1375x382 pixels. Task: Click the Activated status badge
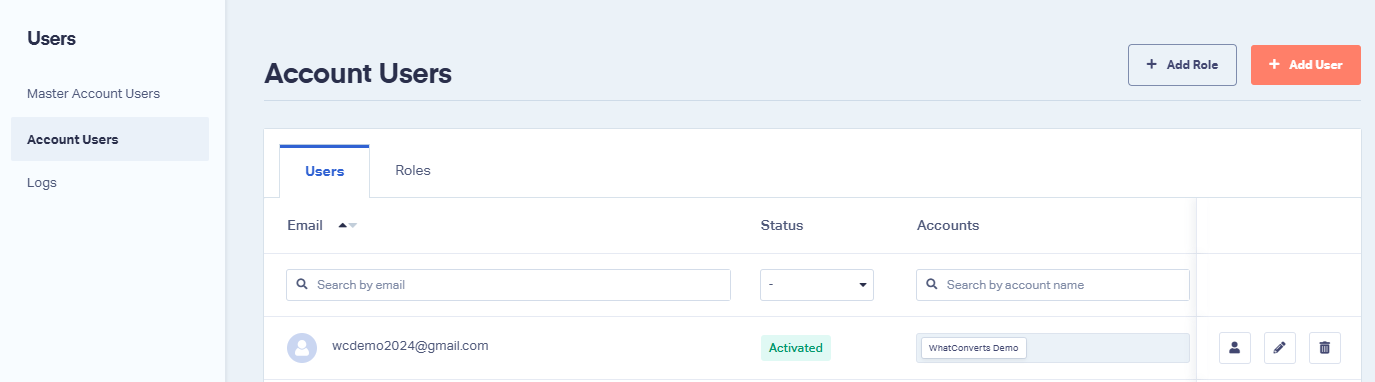tap(796, 348)
